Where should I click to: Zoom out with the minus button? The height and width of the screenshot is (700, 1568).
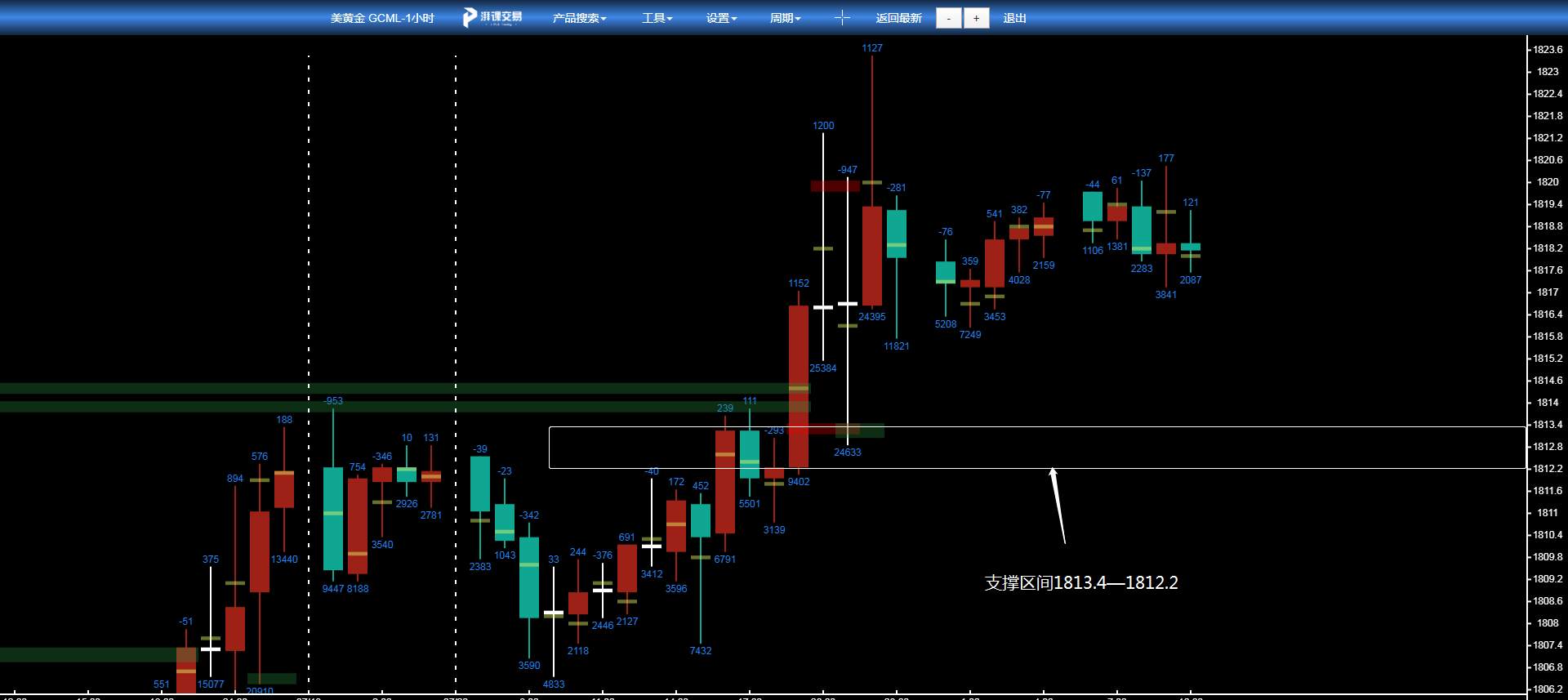948,18
